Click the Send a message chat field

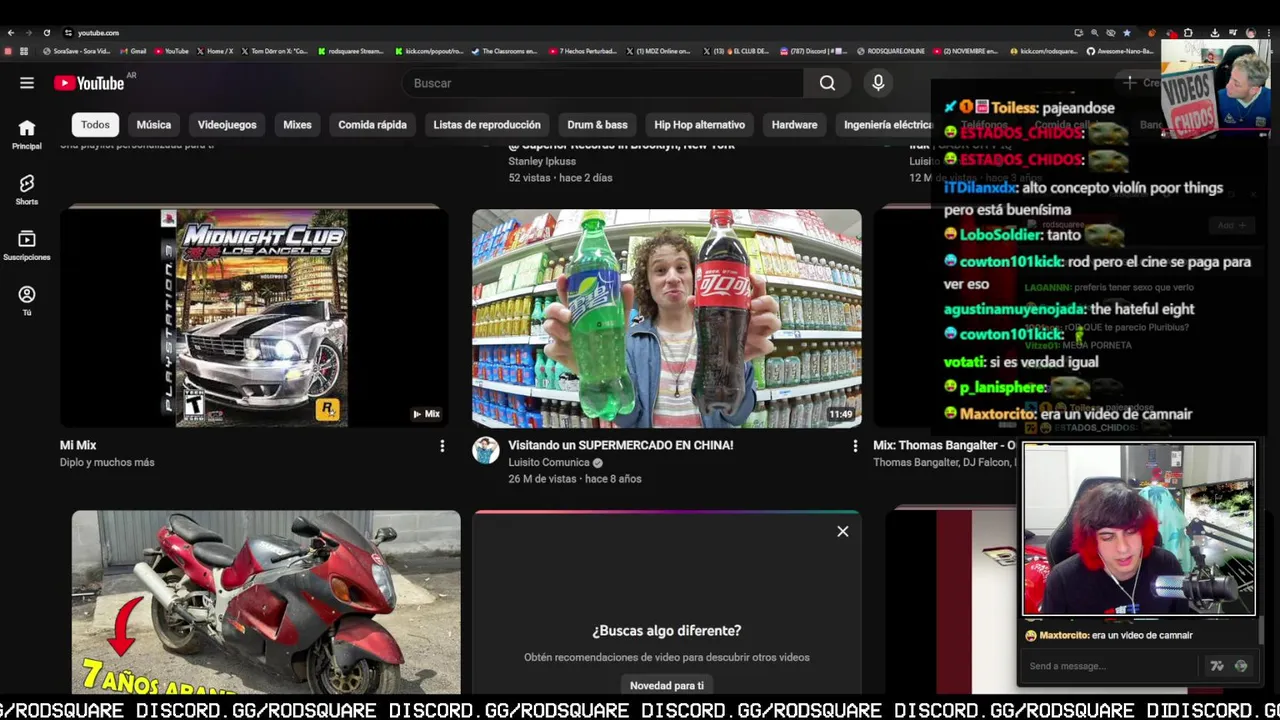click(1110, 666)
